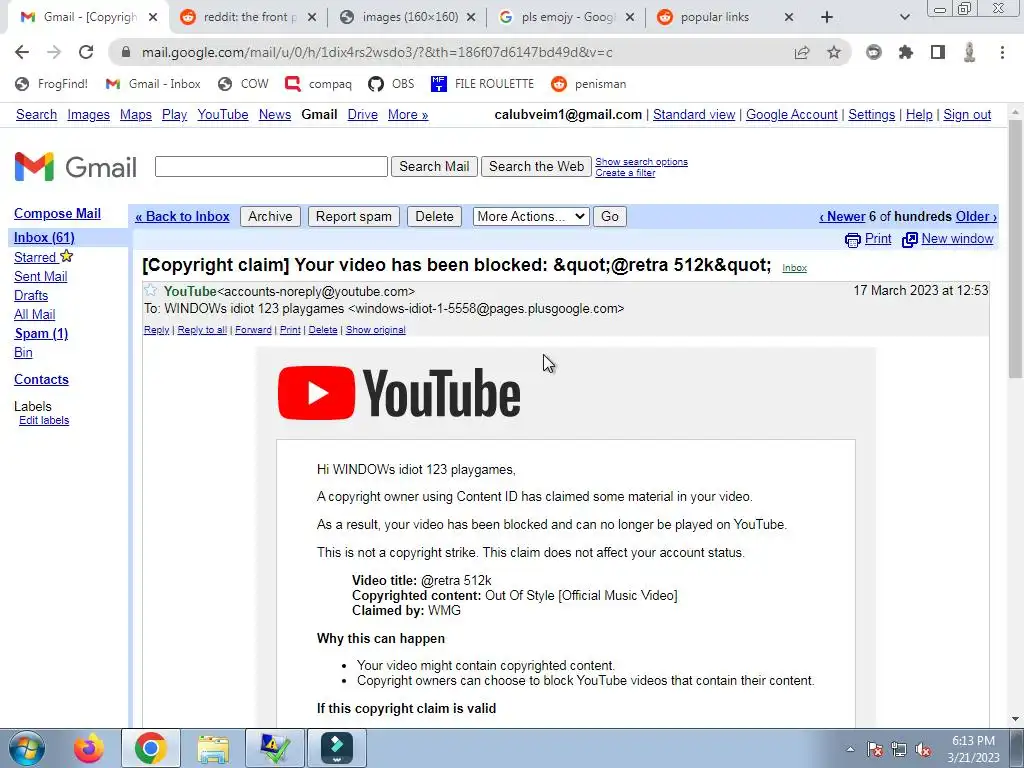Open new browser tab with plus
This screenshot has width=1024, height=768.
[x=827, y=17]
